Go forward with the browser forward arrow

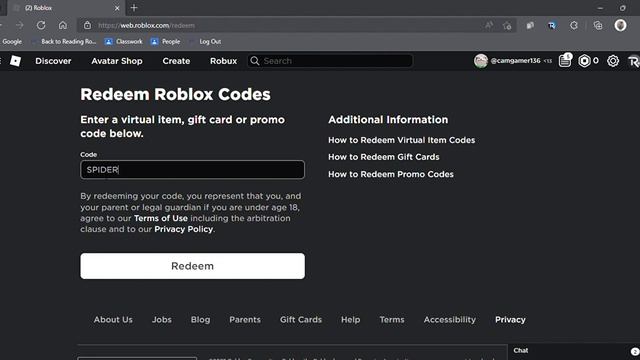tap(20, 25)
